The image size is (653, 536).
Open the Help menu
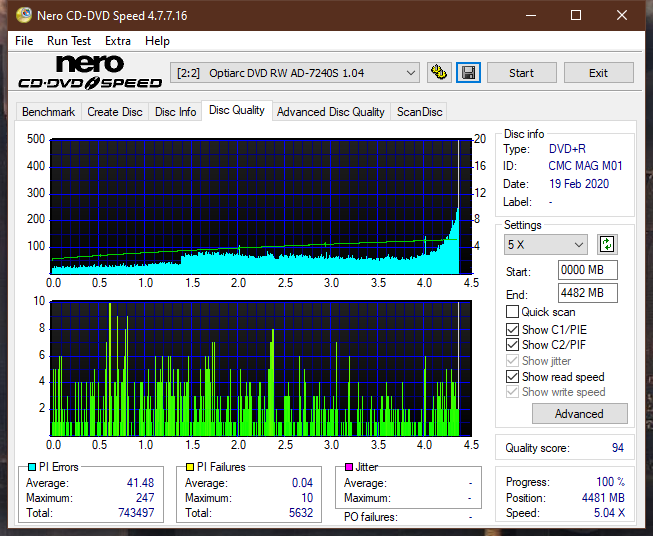[x=157, y=41]
